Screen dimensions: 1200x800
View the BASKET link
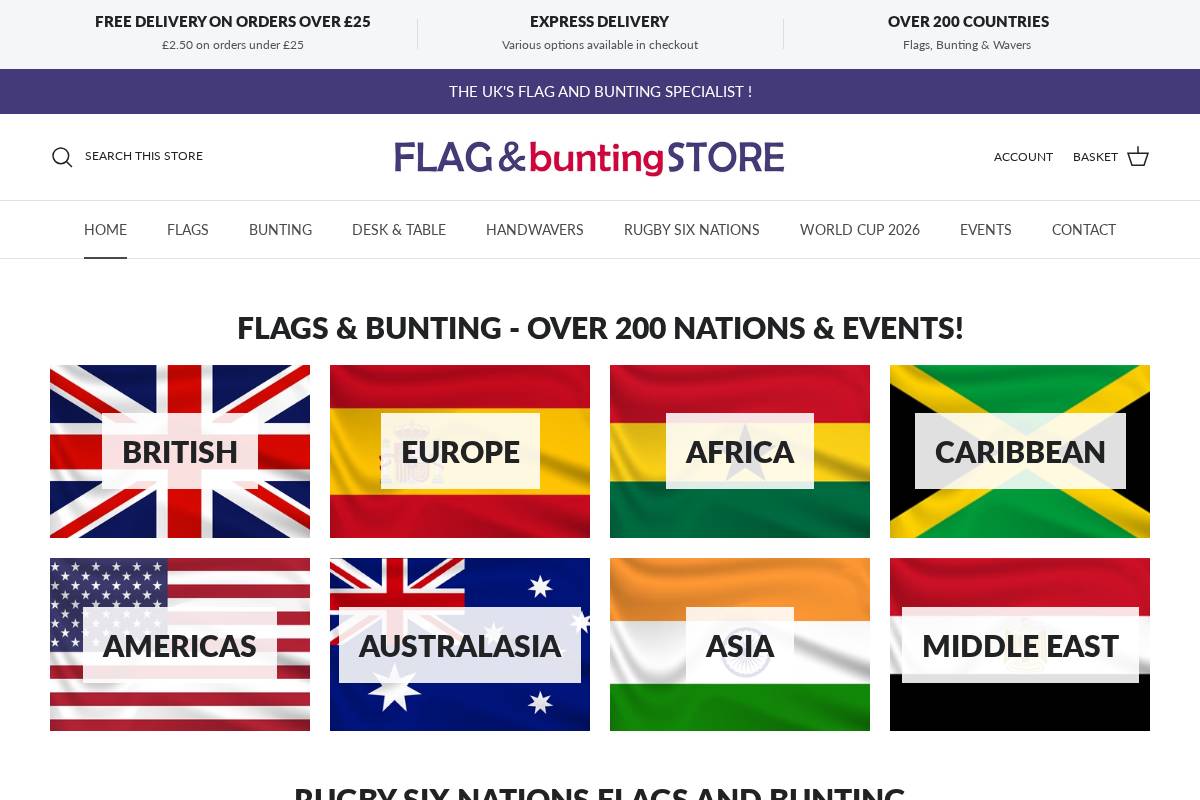[1095, 157]
